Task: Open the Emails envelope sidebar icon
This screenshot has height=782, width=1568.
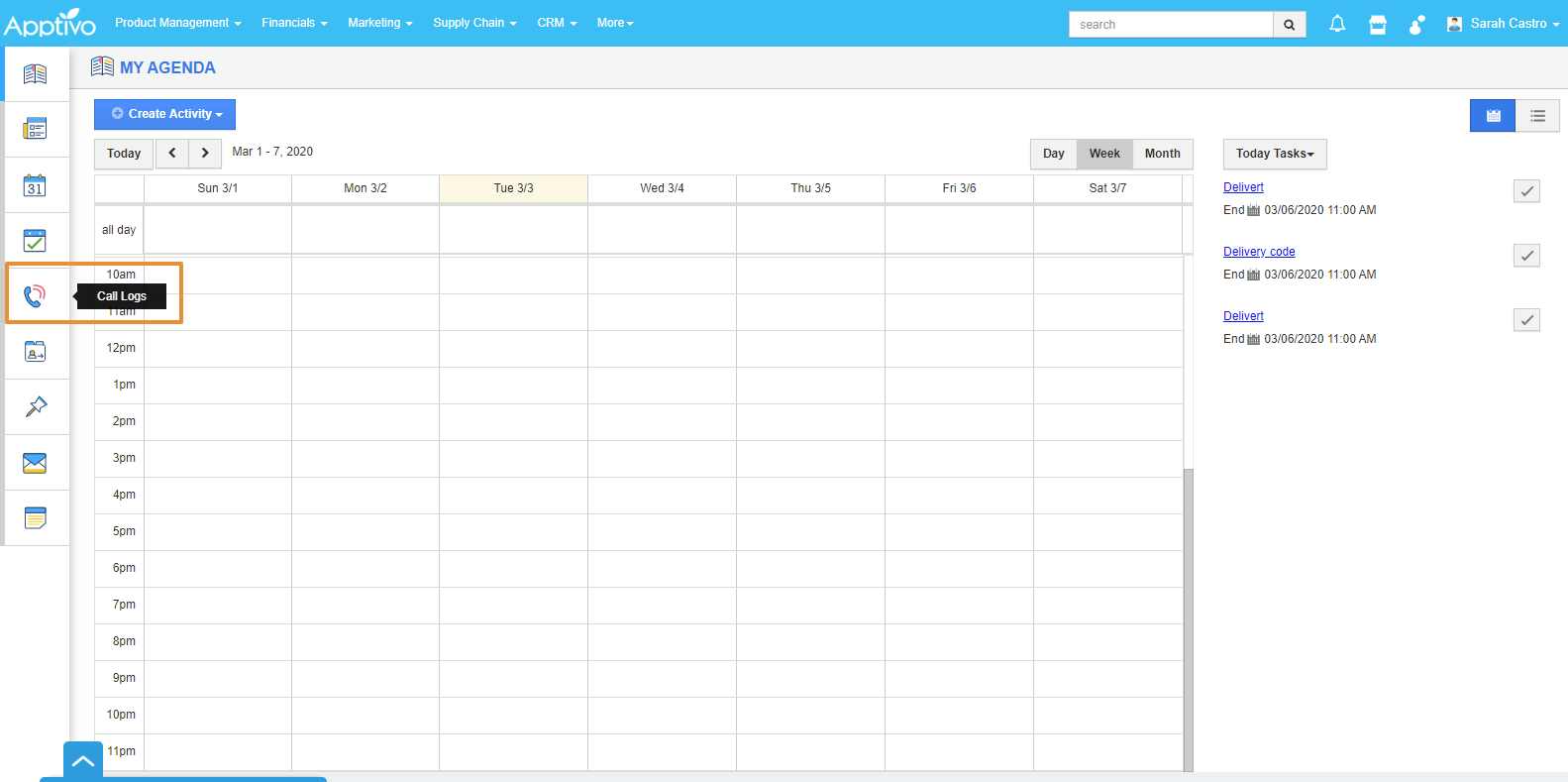Action: (35, 463)
